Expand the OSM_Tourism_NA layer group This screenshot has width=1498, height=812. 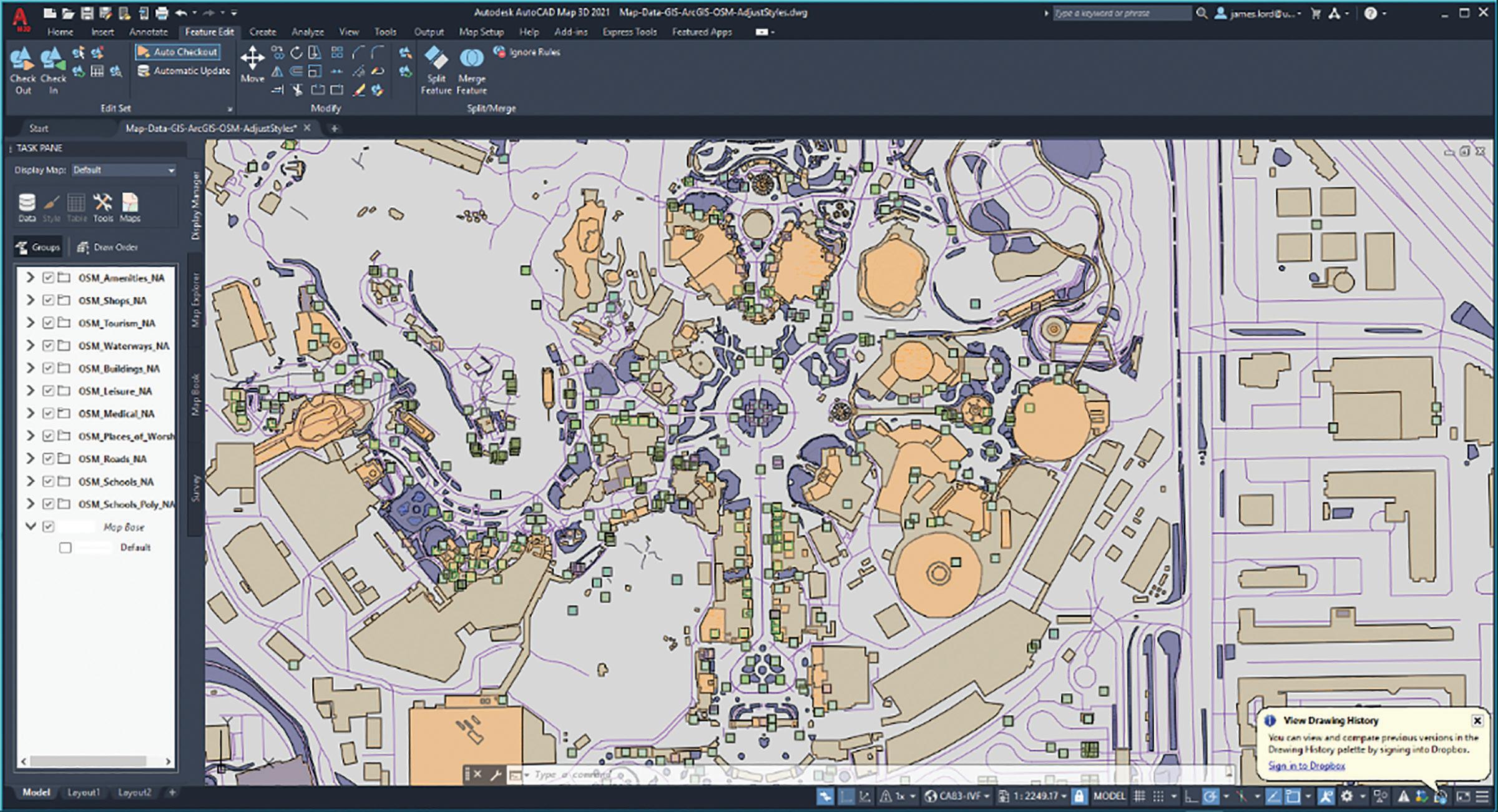(30, 323)
